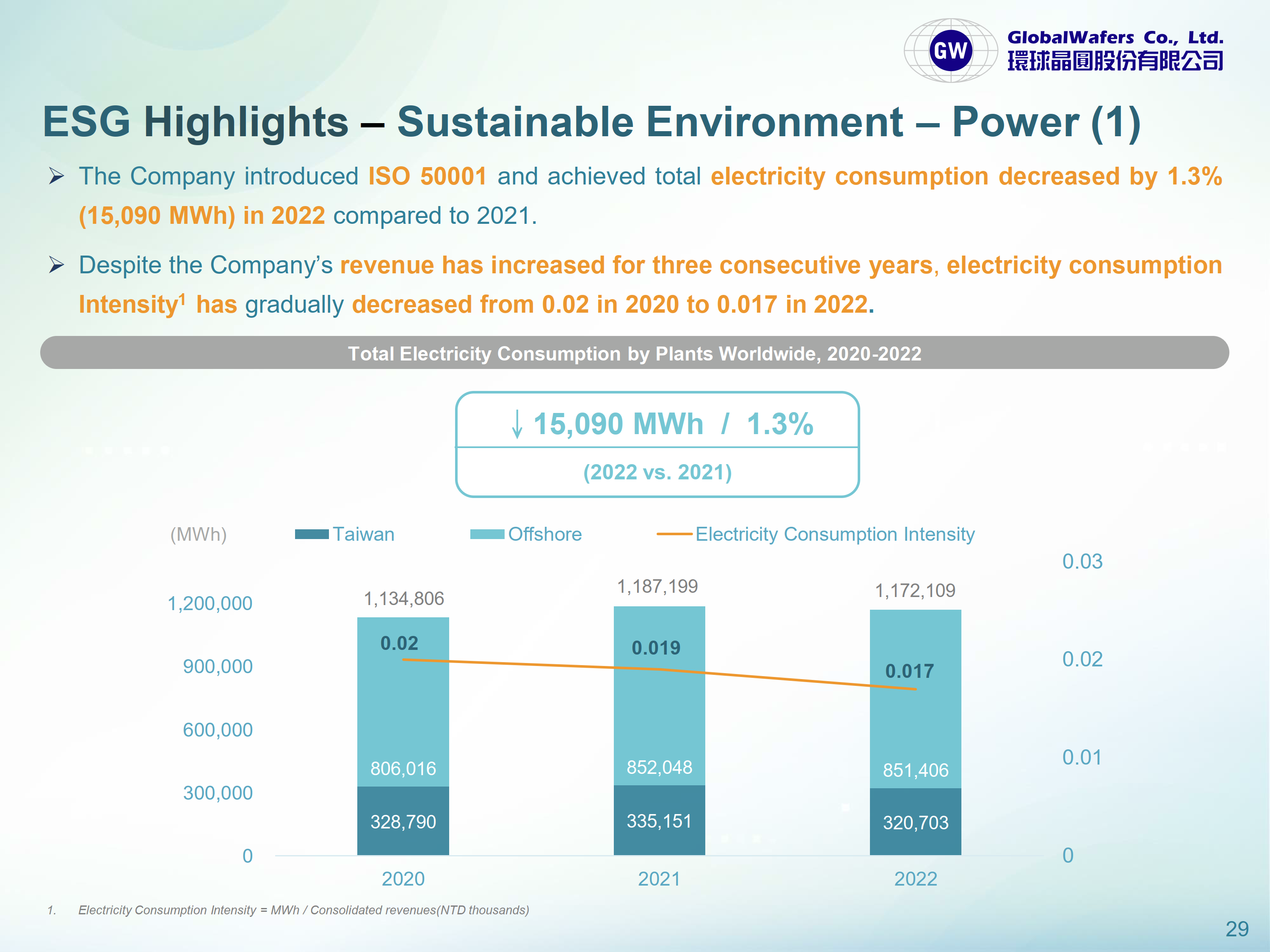Click the 2020 Taiwan bar segment '328,790'
The image size is (1270, 952).
pyautogui.click(x=403, y=820)
